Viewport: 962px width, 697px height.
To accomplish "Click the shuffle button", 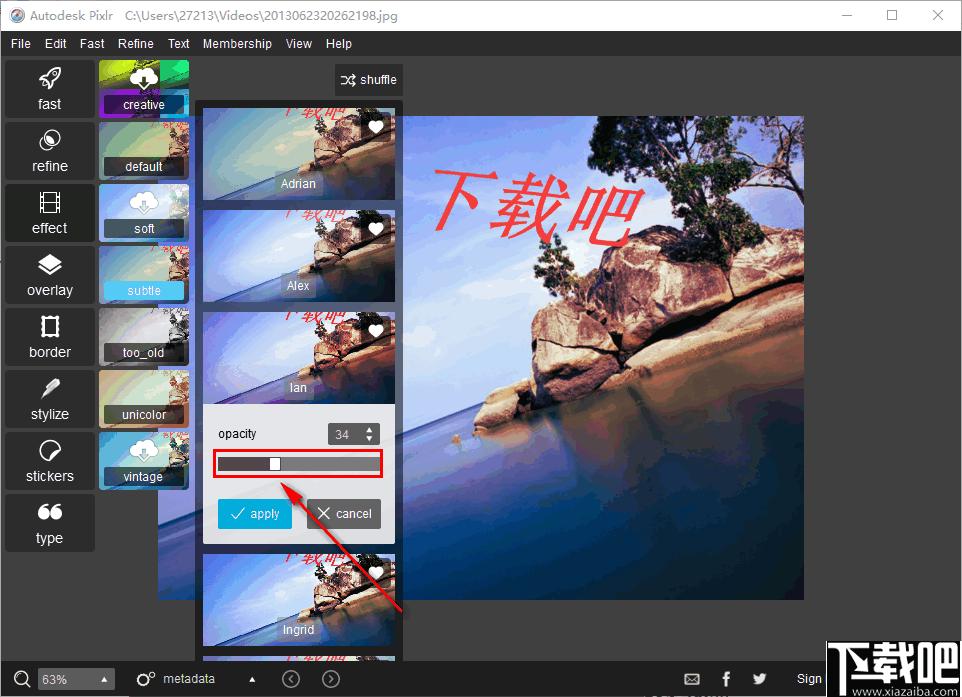I will 369,80.
